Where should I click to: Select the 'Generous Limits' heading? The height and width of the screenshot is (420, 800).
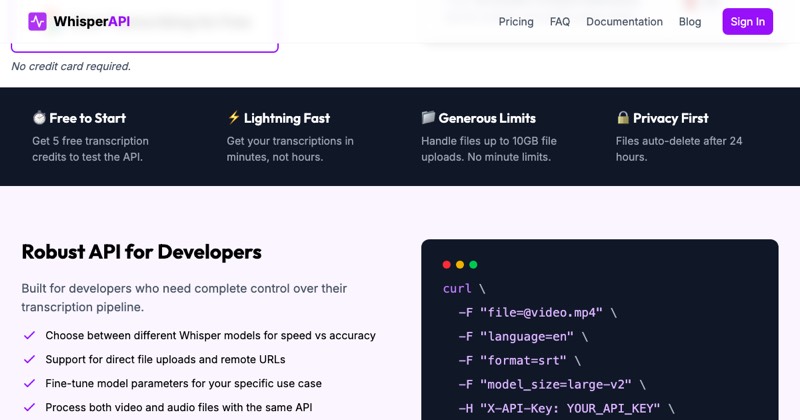tap(487, 118)
